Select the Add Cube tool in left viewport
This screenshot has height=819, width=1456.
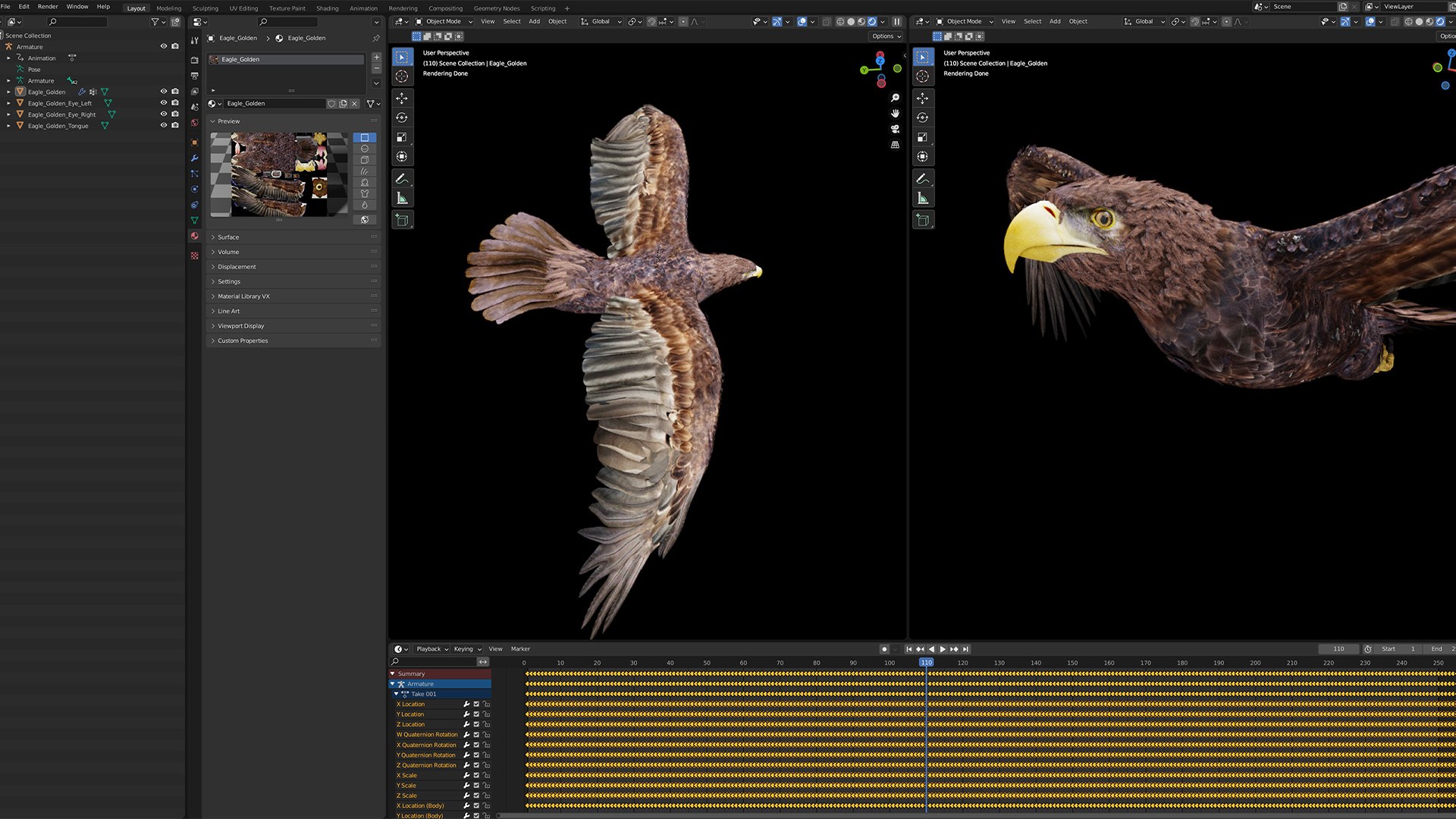pyautogui.click(x=402, y=221)
